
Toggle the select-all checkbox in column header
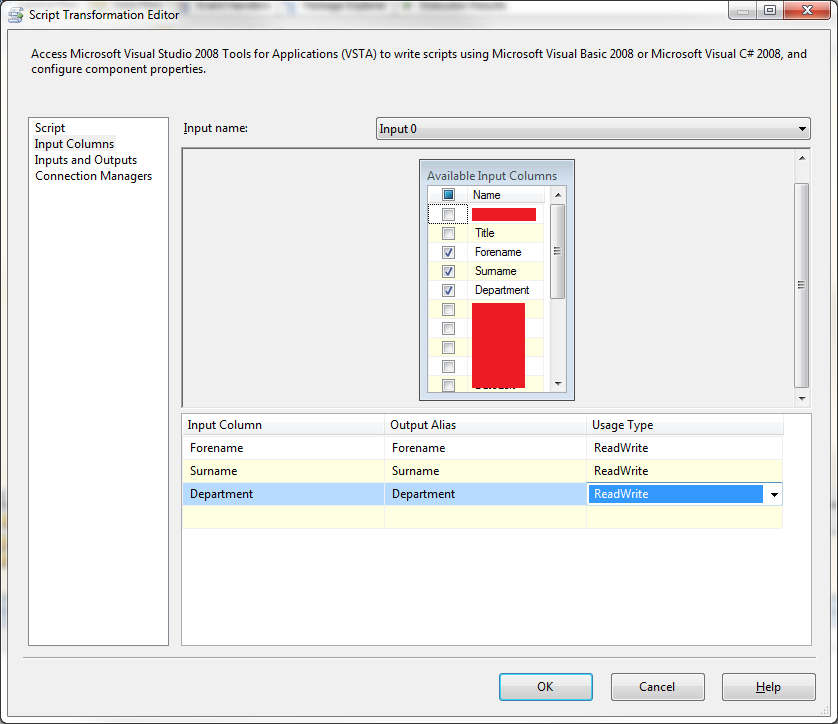point(448,195)
